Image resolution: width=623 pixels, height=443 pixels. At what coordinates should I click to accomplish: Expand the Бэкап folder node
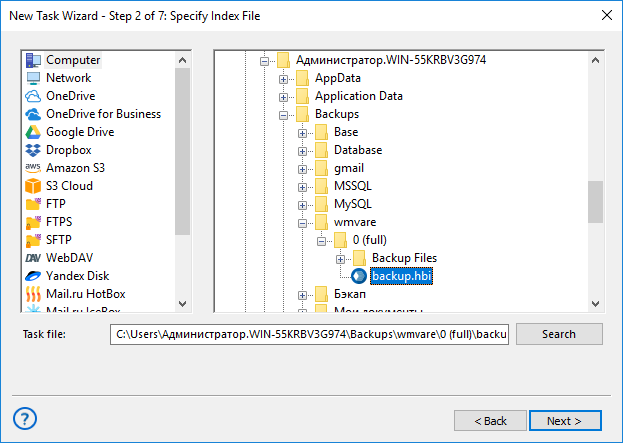coord(302,296)
